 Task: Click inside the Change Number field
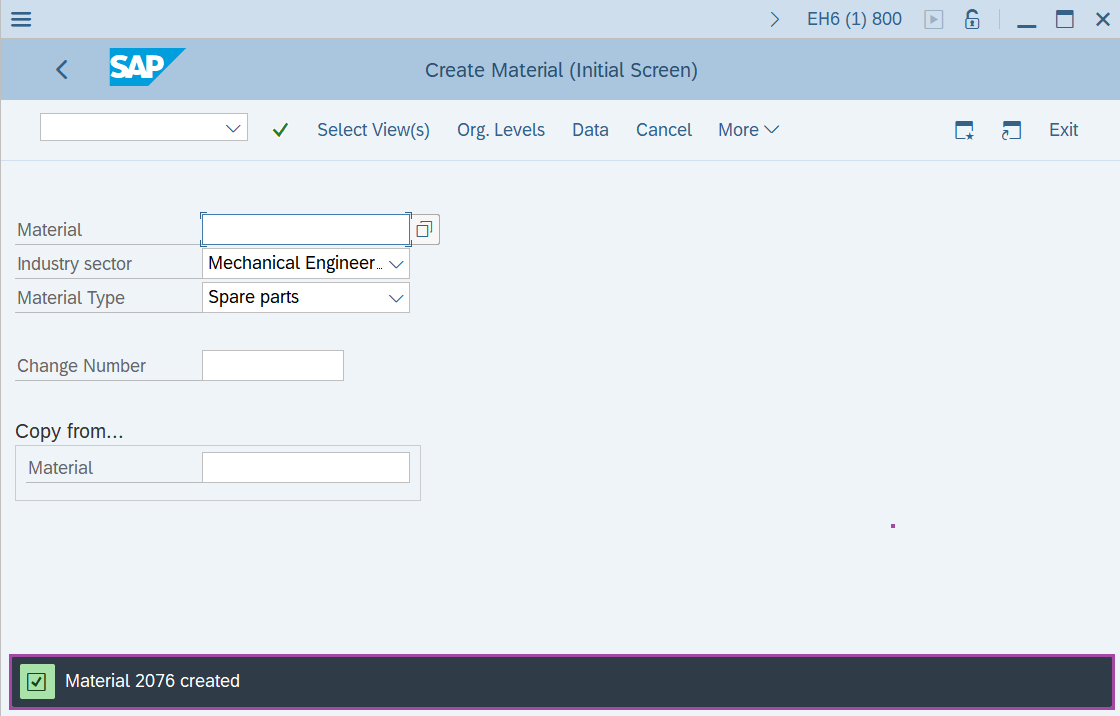272,365
